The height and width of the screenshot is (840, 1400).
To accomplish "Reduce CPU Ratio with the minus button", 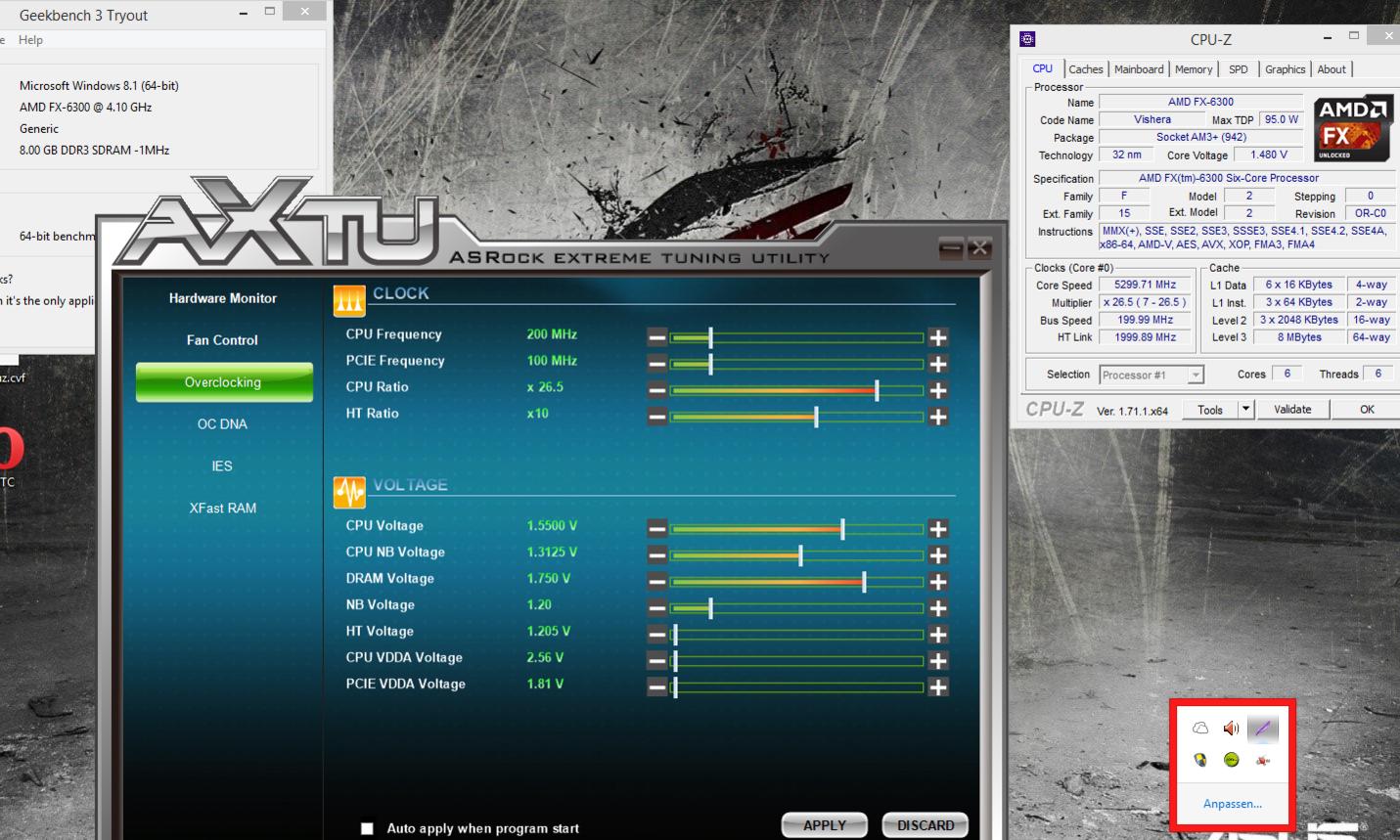I will tap(657, 390).
